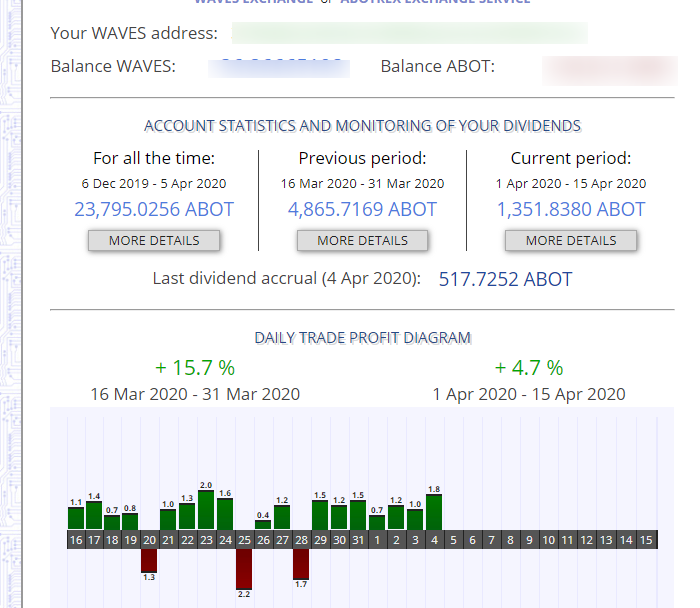Click the + 15.7 % profit figure
The height and width of the screenshot is (608, 700).
[x=195, y=368]
